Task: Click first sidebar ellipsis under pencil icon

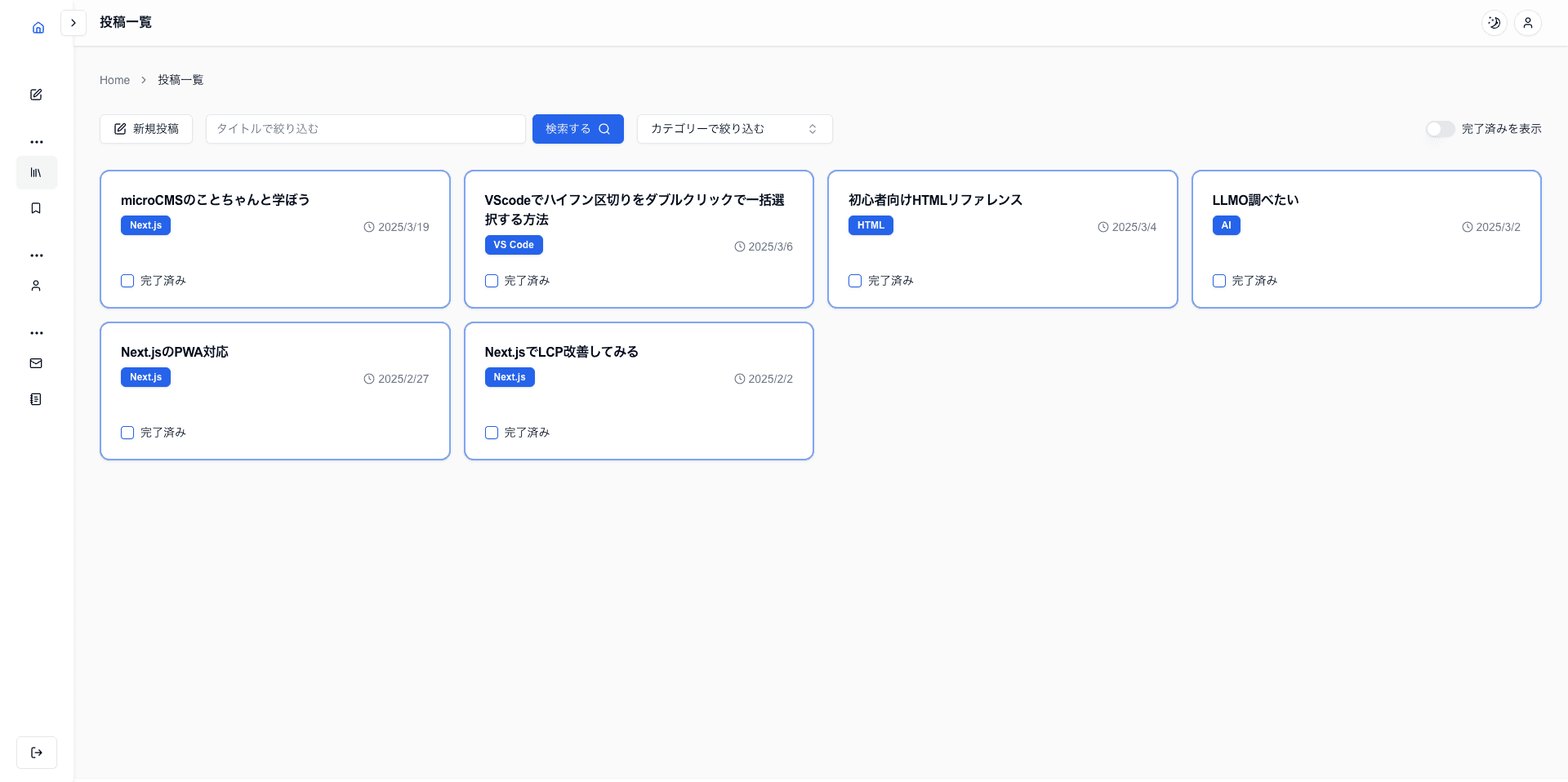Action: [37, 142]
